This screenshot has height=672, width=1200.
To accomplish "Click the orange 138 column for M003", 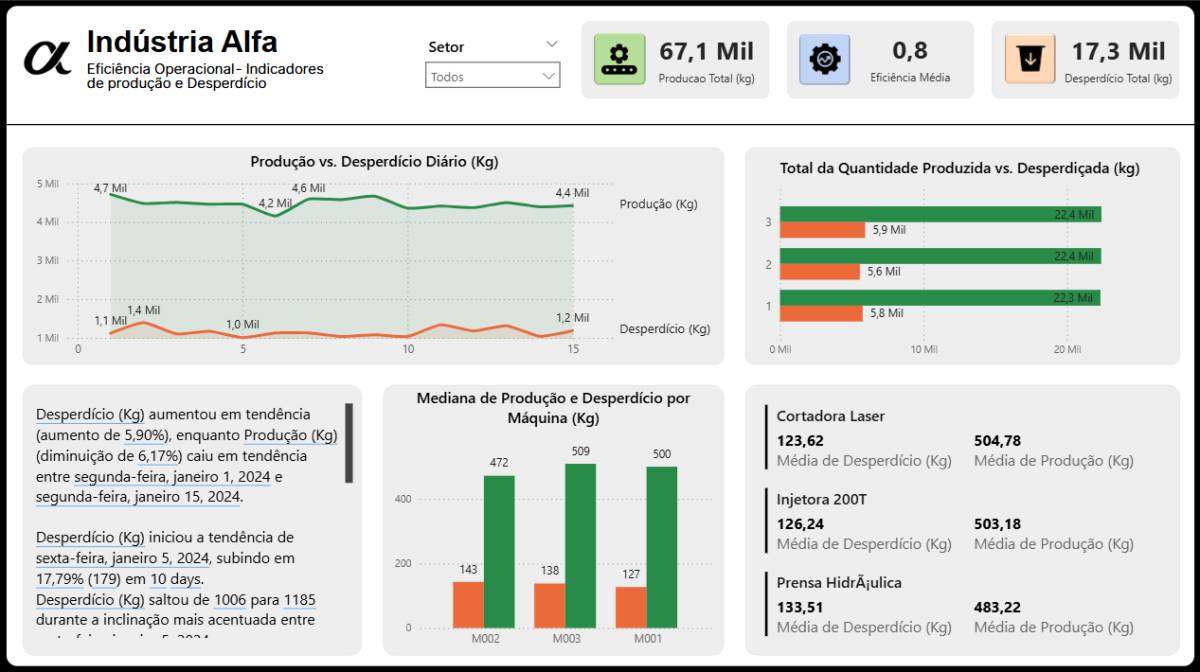I will [x=550, y=606].
